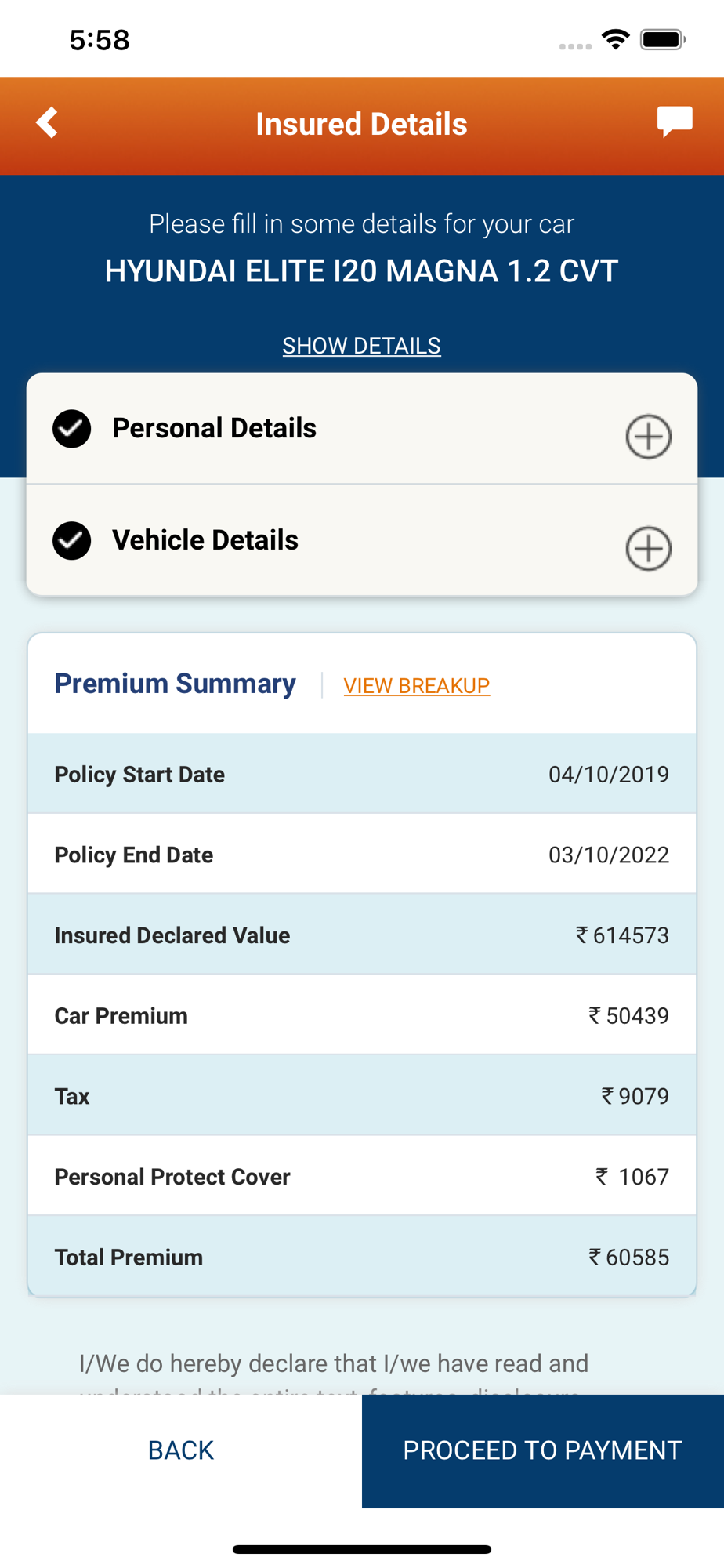Tap PROCEED TO PAYMENT button
The image size is (724, 1568).
[x=542, y=1450]
